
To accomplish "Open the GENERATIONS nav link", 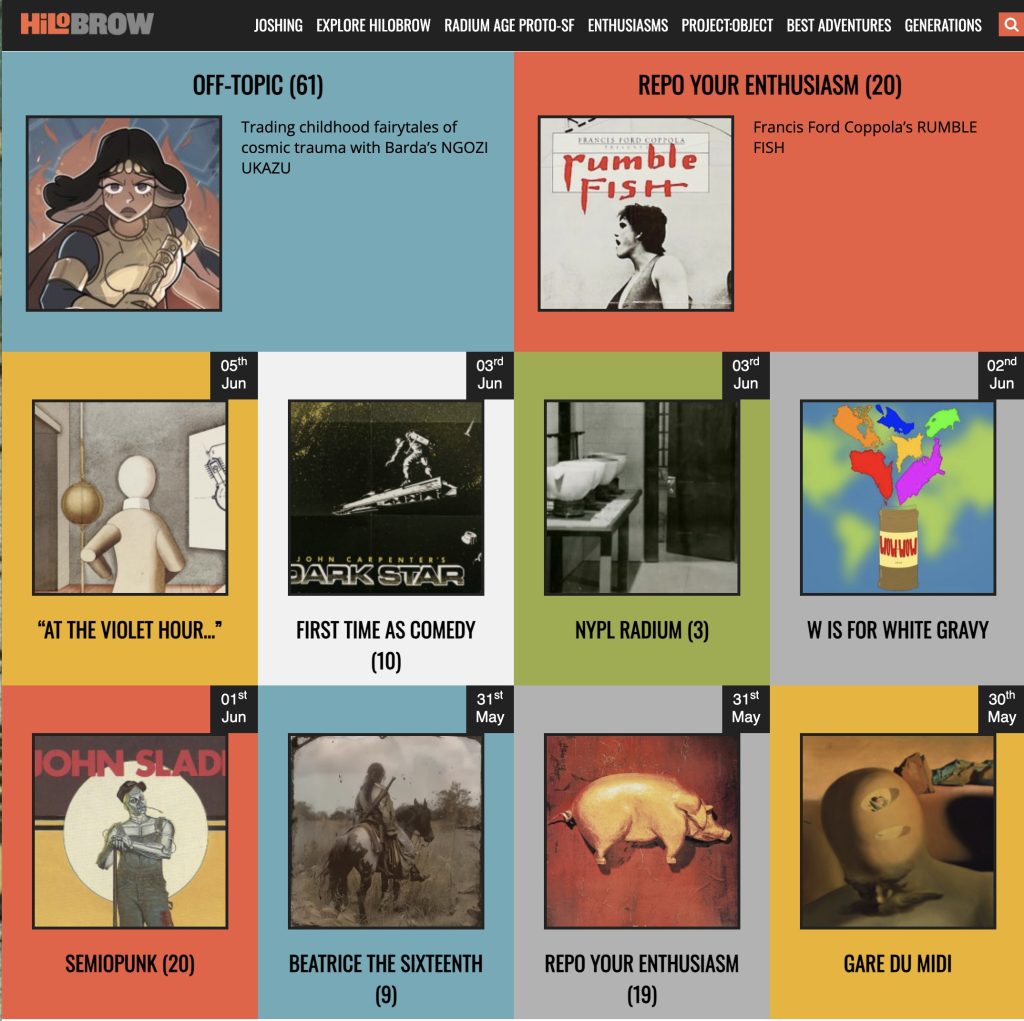I will tap(943, 25).
